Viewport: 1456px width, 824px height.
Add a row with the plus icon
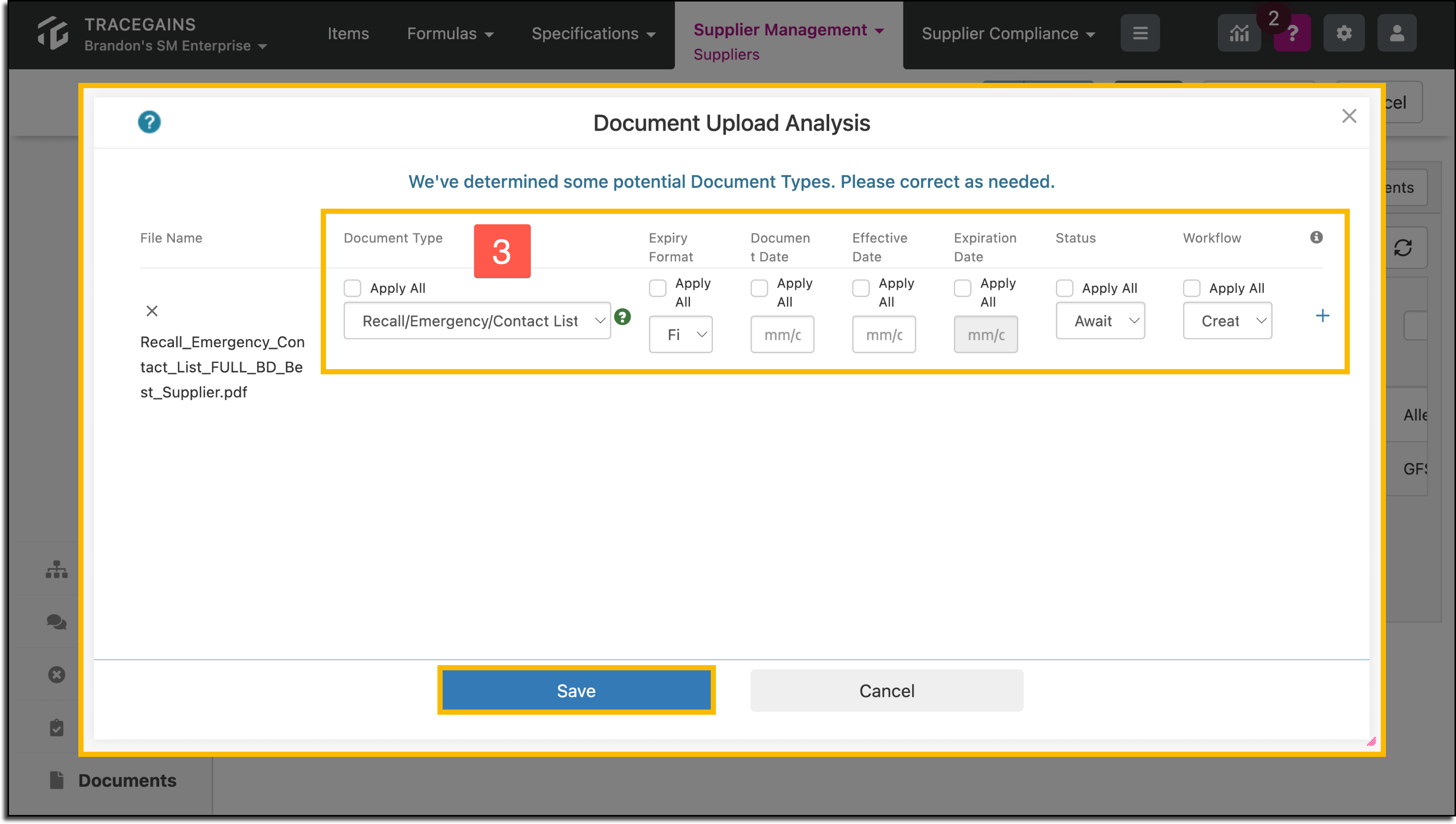click(x=1322, y=316)
